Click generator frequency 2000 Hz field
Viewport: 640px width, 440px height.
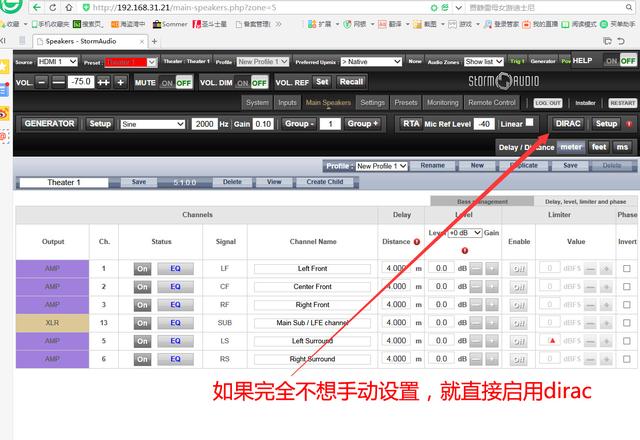204,124
